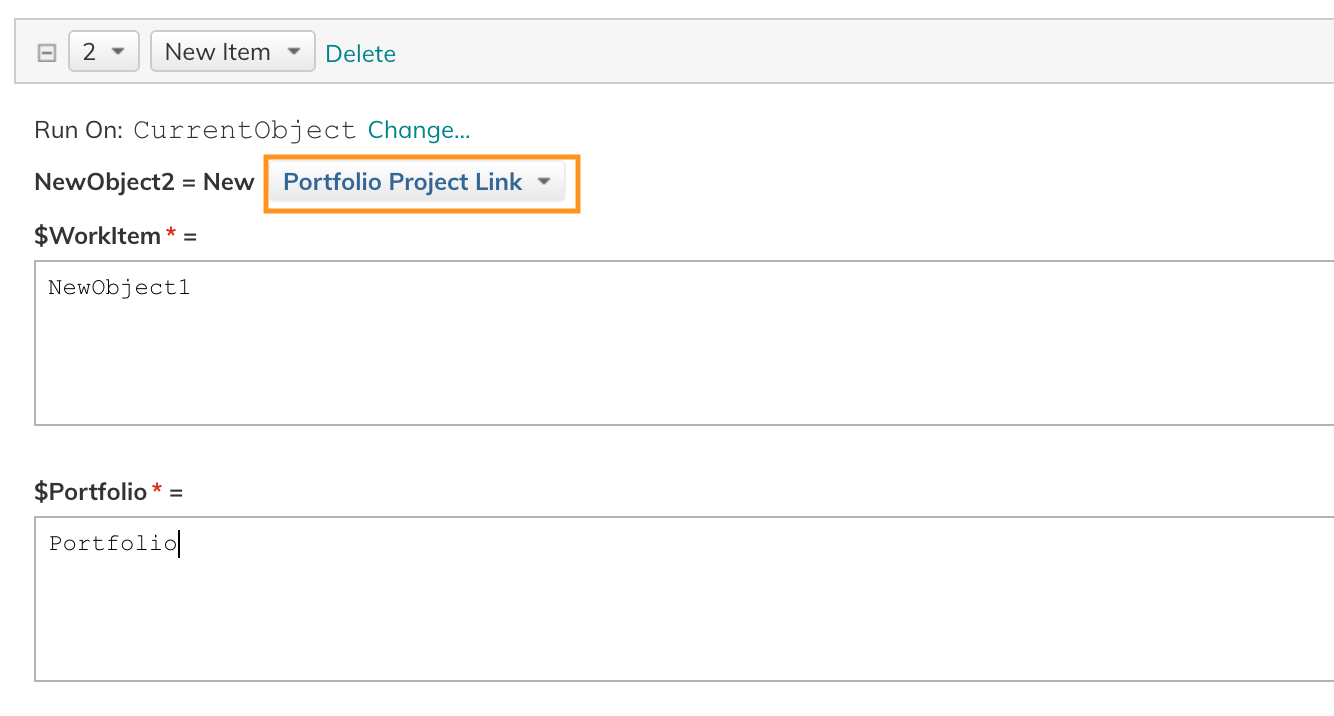Collapse the step using the minus icon
1334x716 pixels.
pyautogui.click(x=46, y=53)
